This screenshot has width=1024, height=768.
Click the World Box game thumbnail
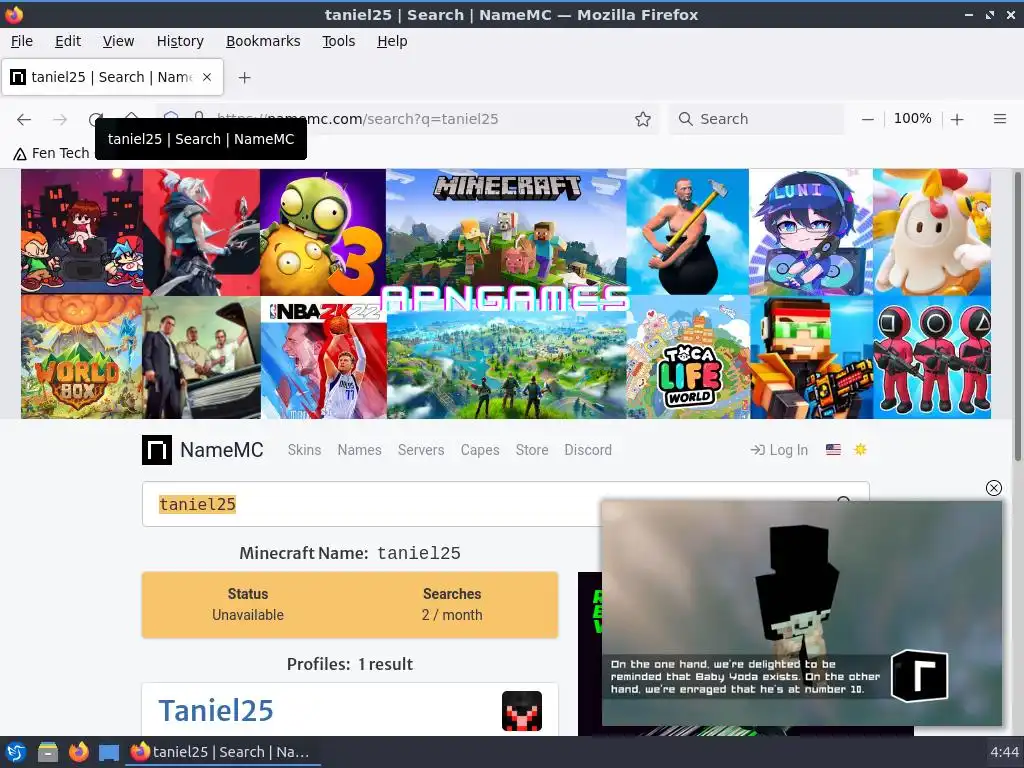pos(82,357)
